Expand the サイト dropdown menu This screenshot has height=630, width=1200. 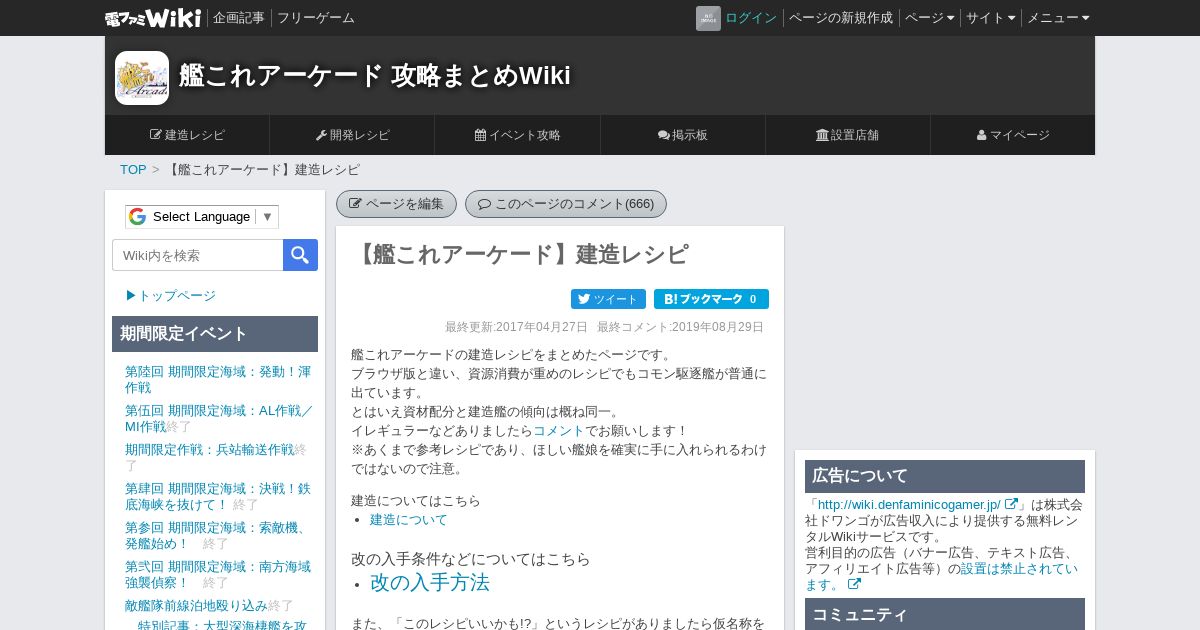pyautogui.click(x=990, y=18)
